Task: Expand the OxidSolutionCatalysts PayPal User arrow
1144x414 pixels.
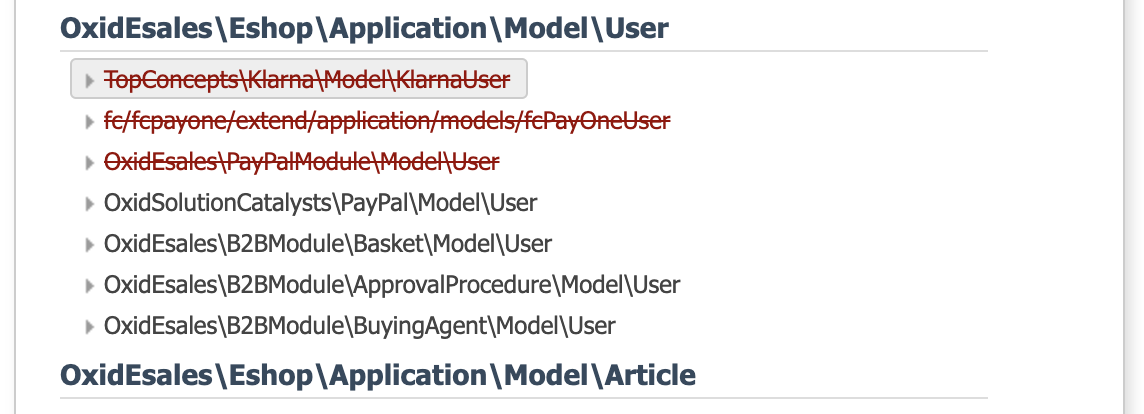Action: click(x=91, y=203)
